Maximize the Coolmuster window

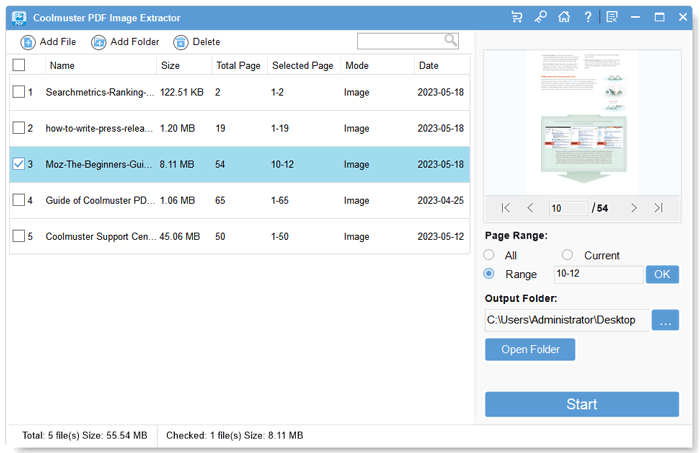tap(659, 17)
